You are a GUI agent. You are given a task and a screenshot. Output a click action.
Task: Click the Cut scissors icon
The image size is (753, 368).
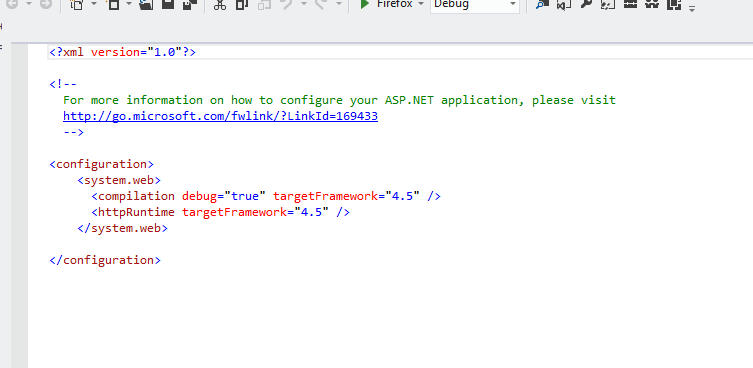coord(219,4)
